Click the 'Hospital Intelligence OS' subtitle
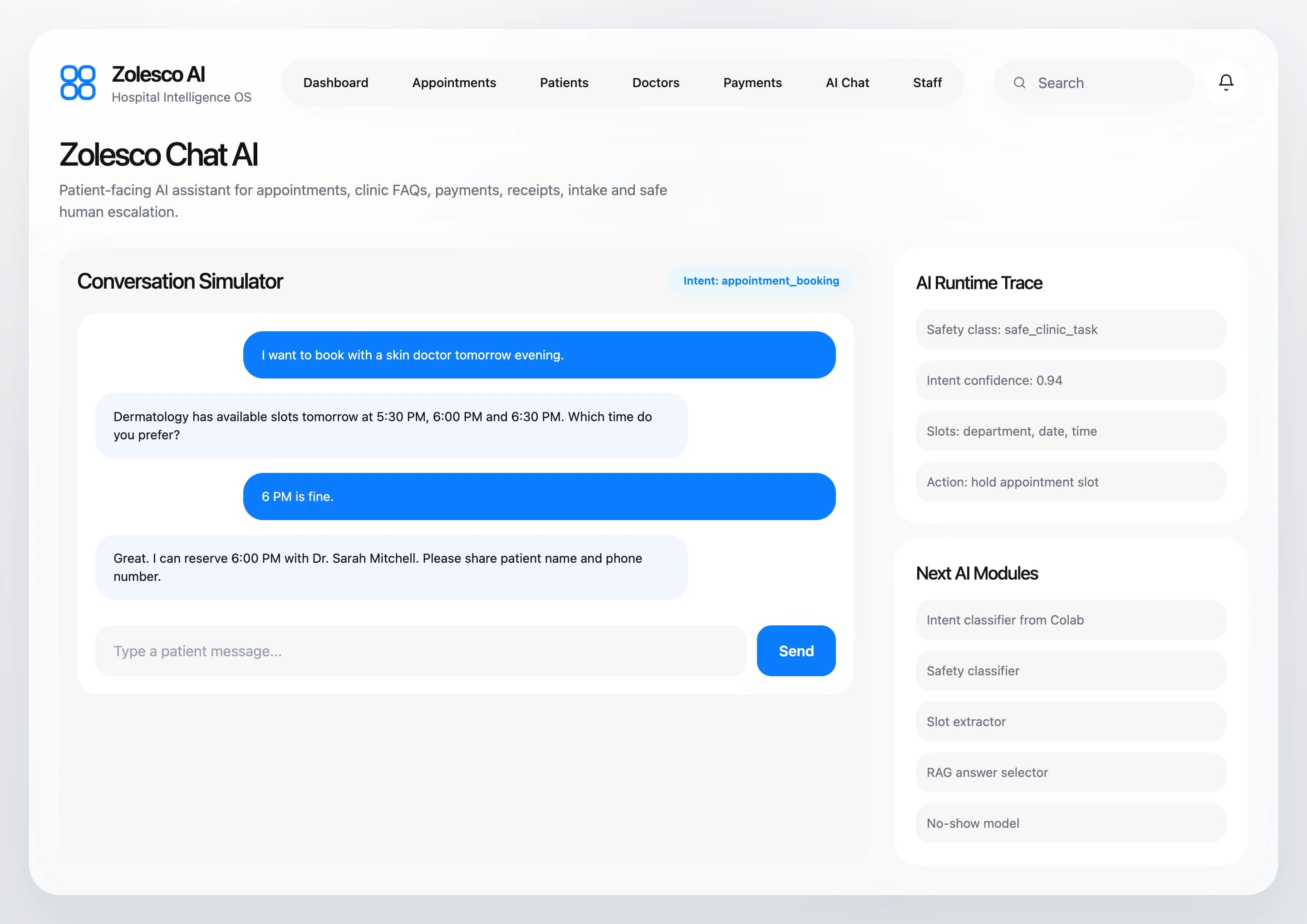This screenshot has width=1307, height=924. tap(182, 98)
